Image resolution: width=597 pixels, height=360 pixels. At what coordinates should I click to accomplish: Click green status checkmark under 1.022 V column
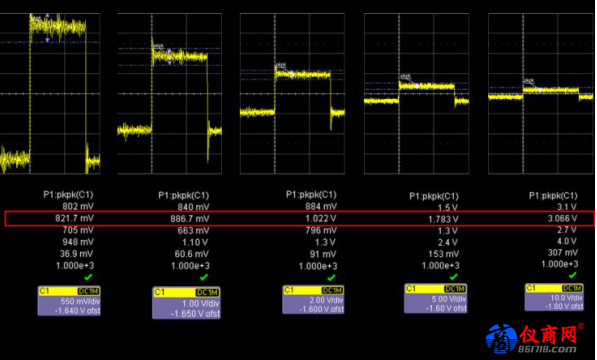coord(331,277)
